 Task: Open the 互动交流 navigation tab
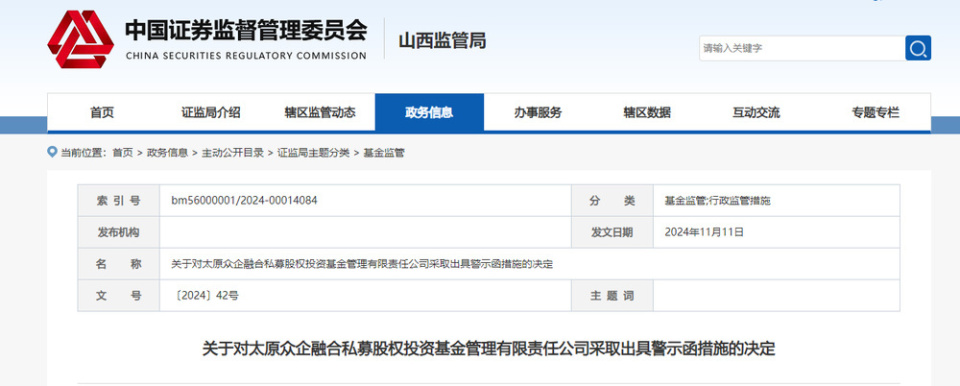(x=756, y=113)
